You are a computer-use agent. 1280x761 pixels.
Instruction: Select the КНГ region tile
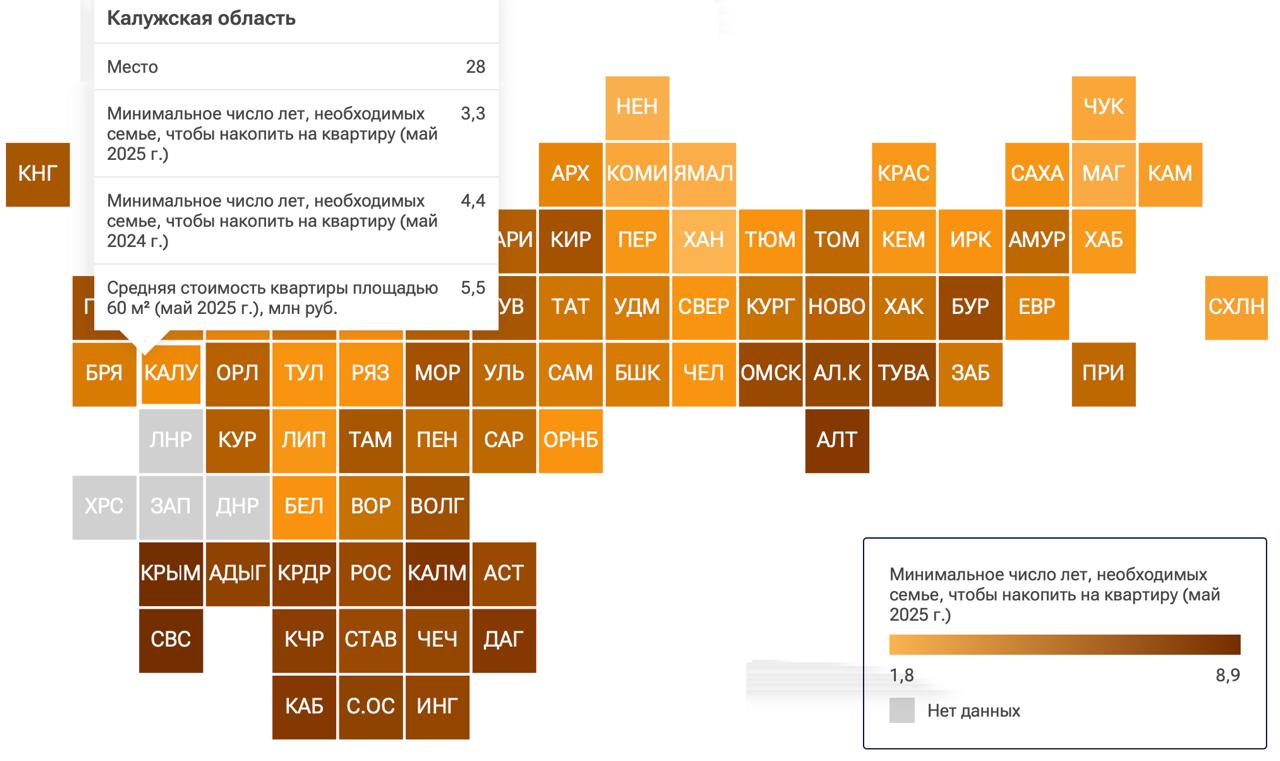pyautogui.click(x=38, y=174)
